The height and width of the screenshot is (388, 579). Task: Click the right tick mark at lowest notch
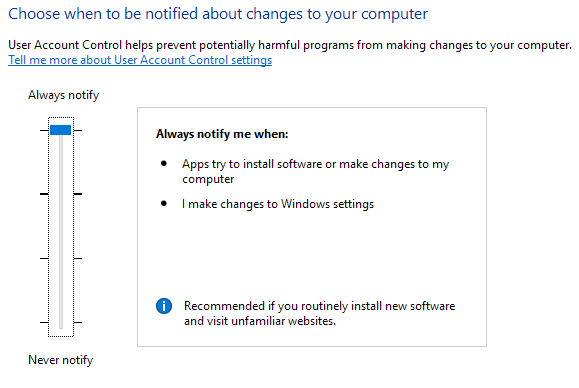[78, 323]
